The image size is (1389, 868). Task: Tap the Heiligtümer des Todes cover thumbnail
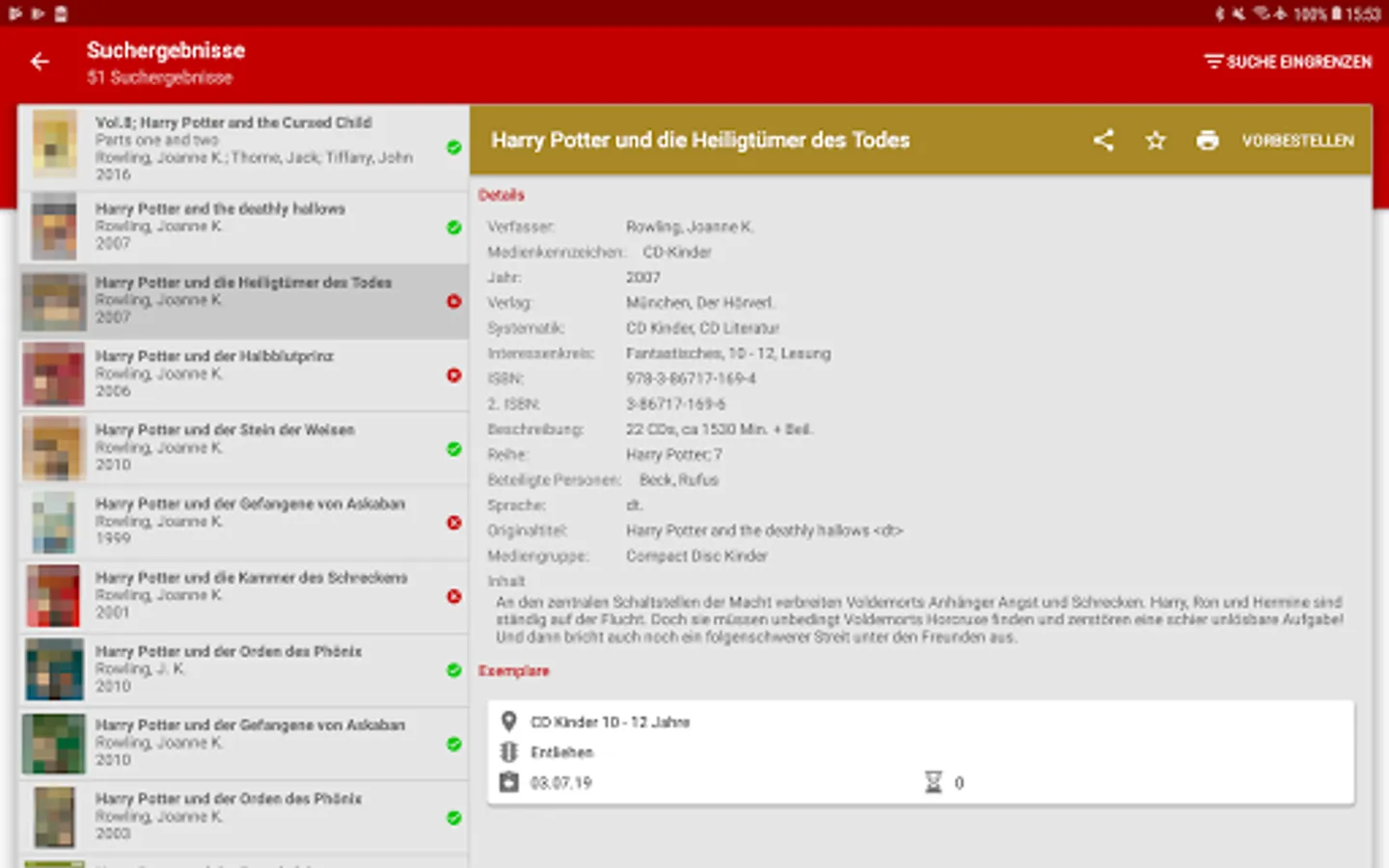[x=54, y=301]
